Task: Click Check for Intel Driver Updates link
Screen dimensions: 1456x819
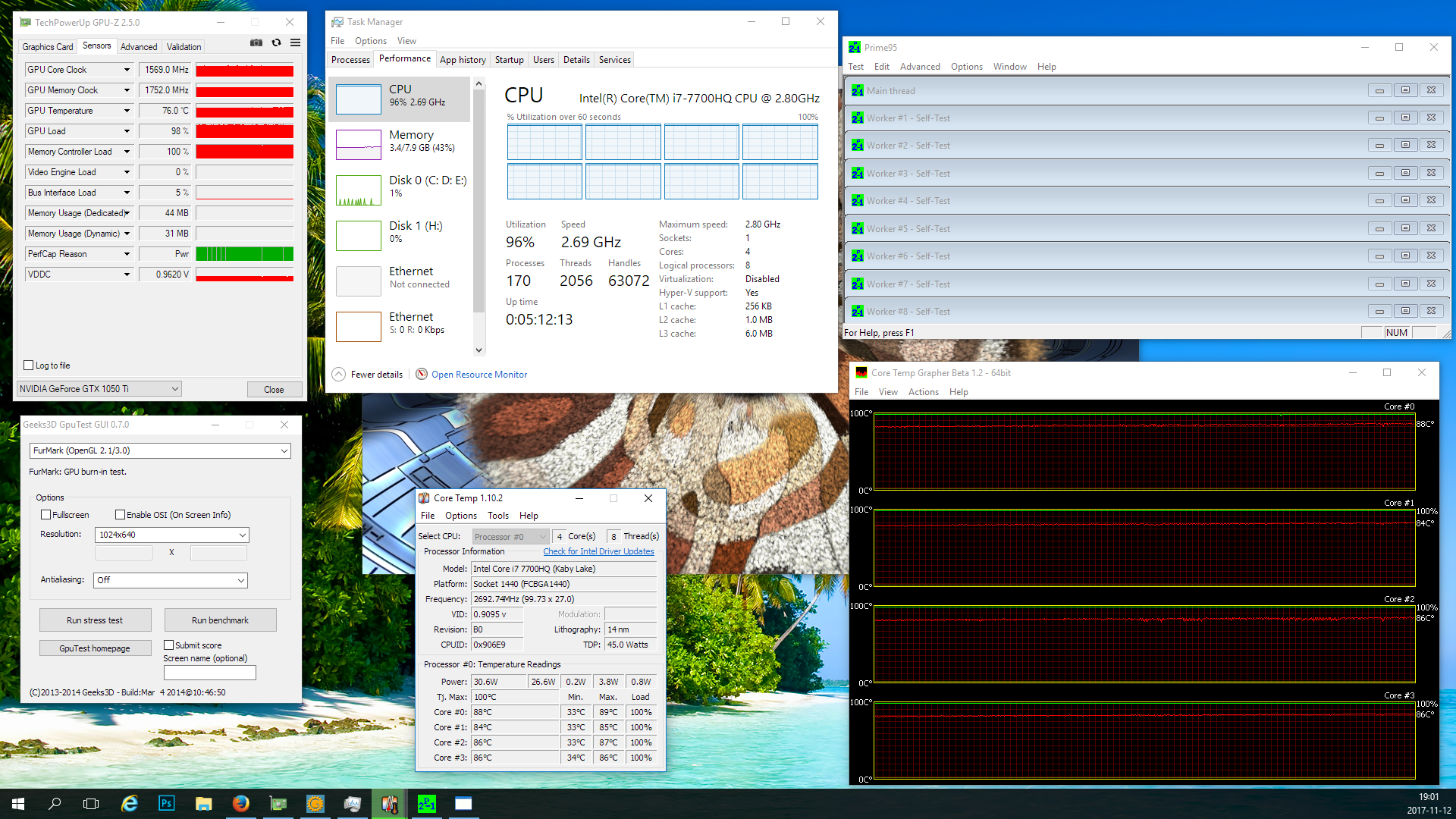Action: tap(598, 551)
